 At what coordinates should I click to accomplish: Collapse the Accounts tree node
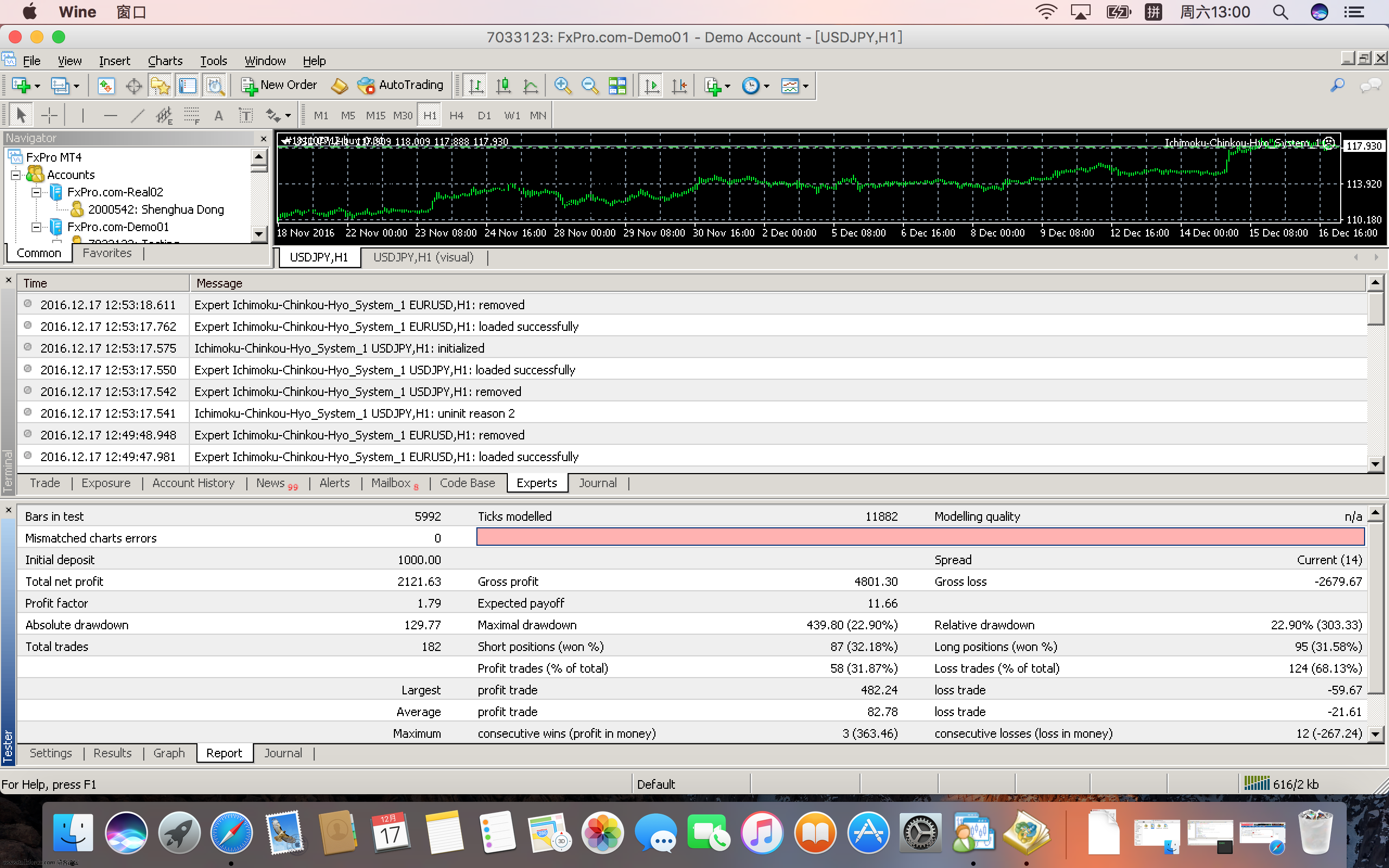coord(16,175)
